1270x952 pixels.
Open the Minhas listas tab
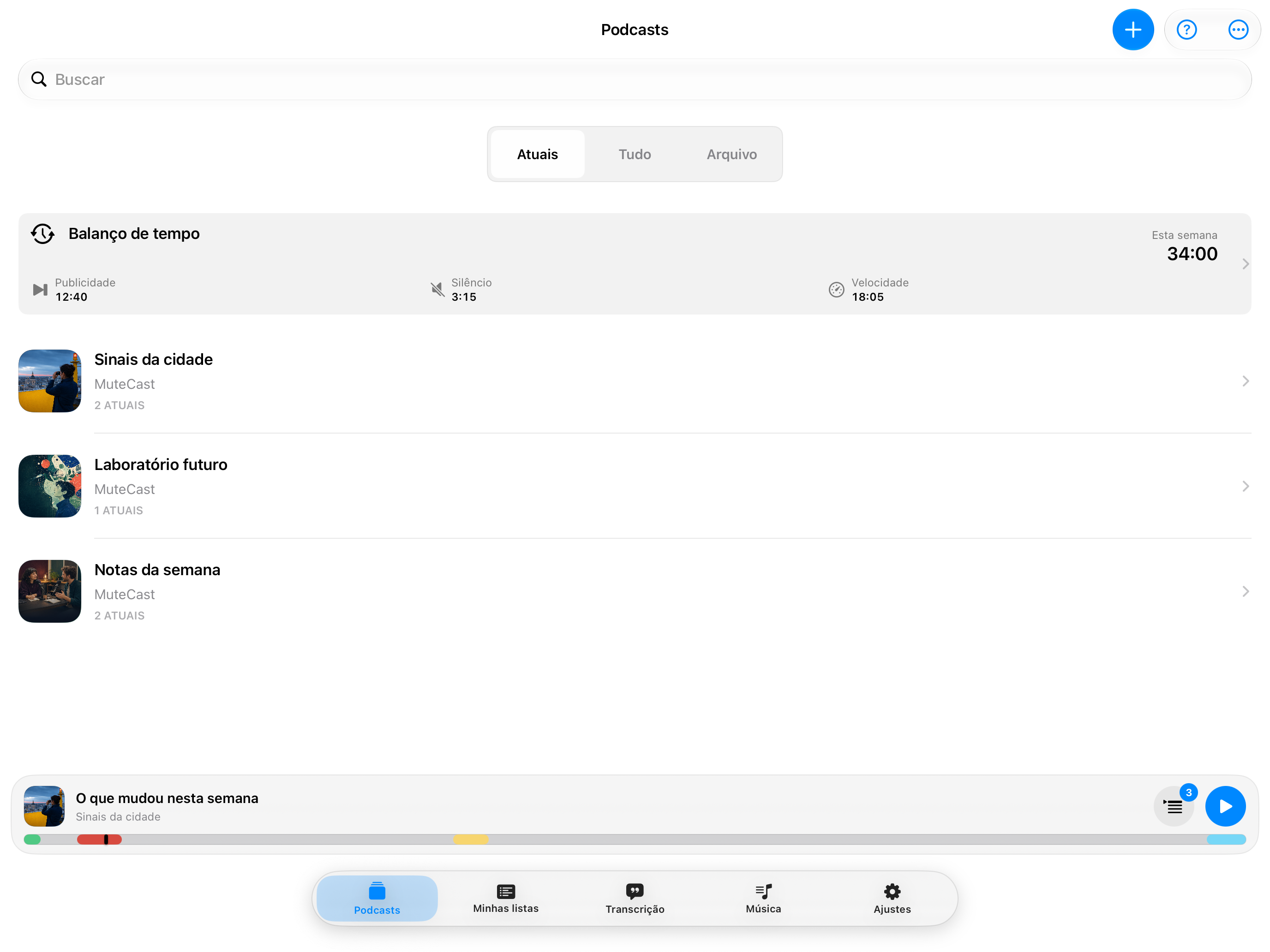[506, 898]
